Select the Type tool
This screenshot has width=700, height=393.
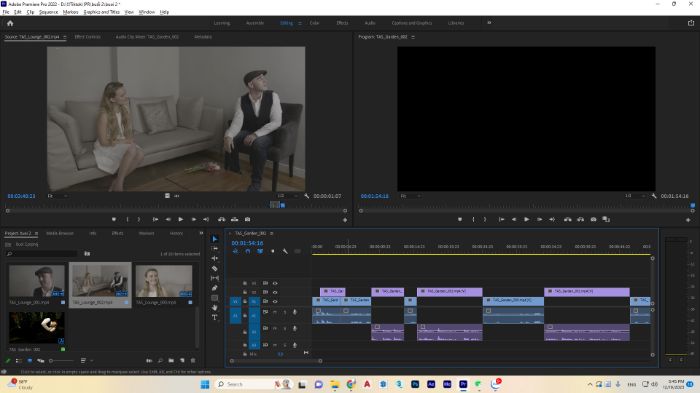click(215, 318)
